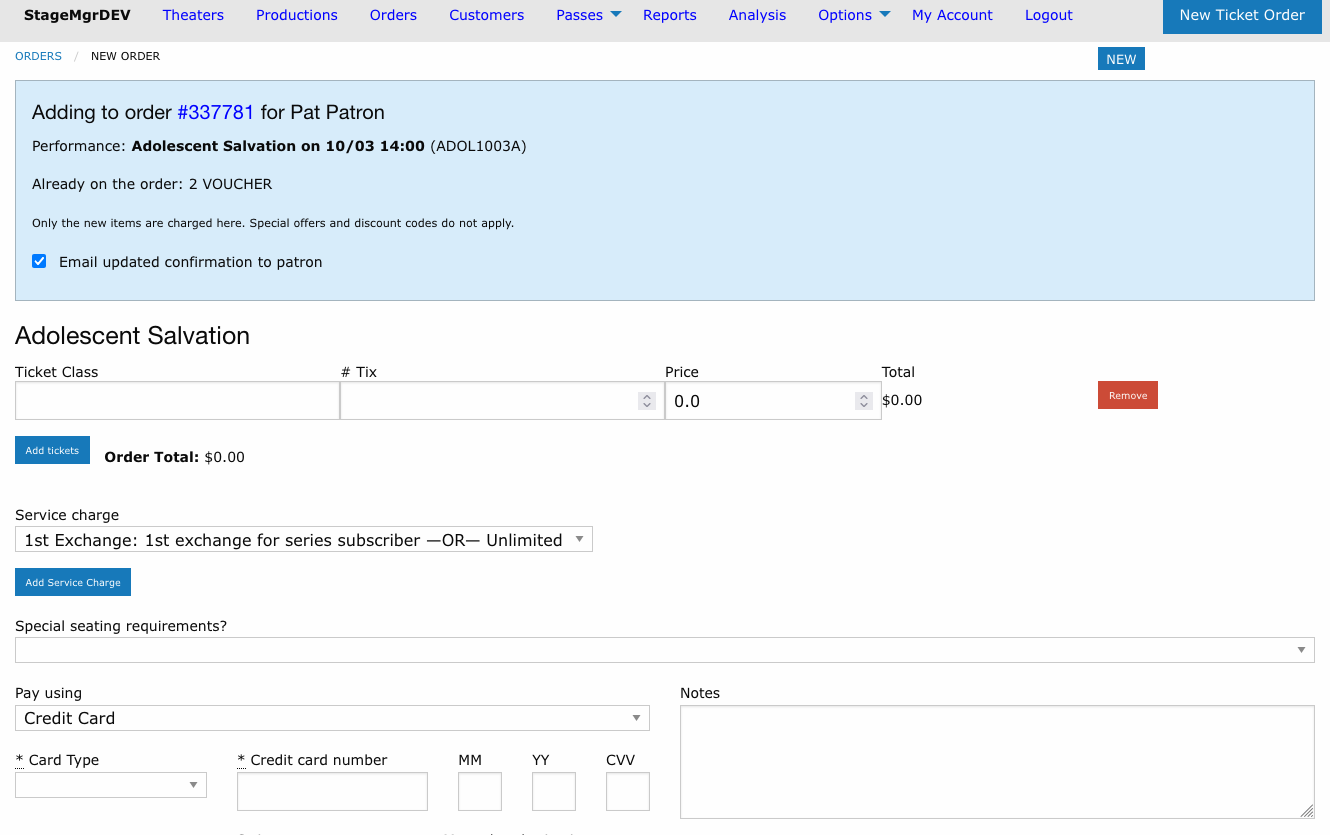Image resolution: width=1330 pixels, height=835 pixels.
Task: Click Add Service Charge button
Action: [x=73, y=582]
